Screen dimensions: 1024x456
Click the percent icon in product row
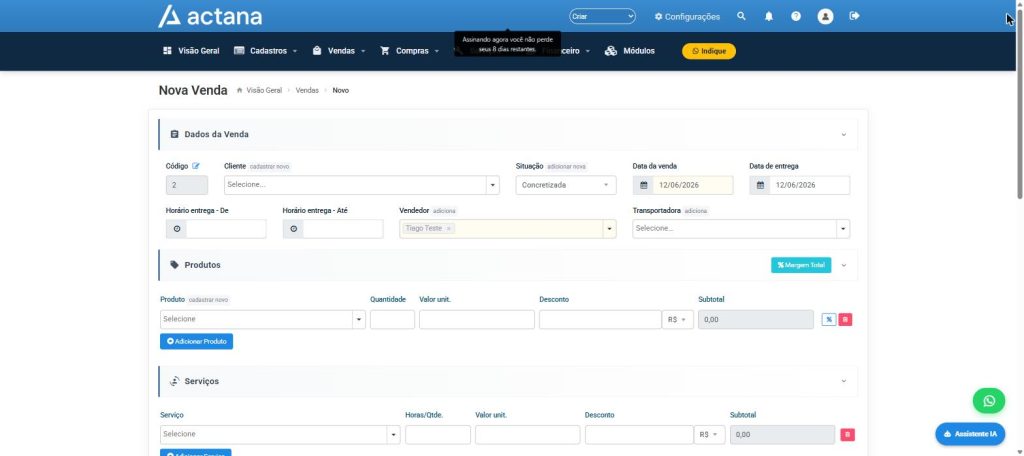(829, 319)
